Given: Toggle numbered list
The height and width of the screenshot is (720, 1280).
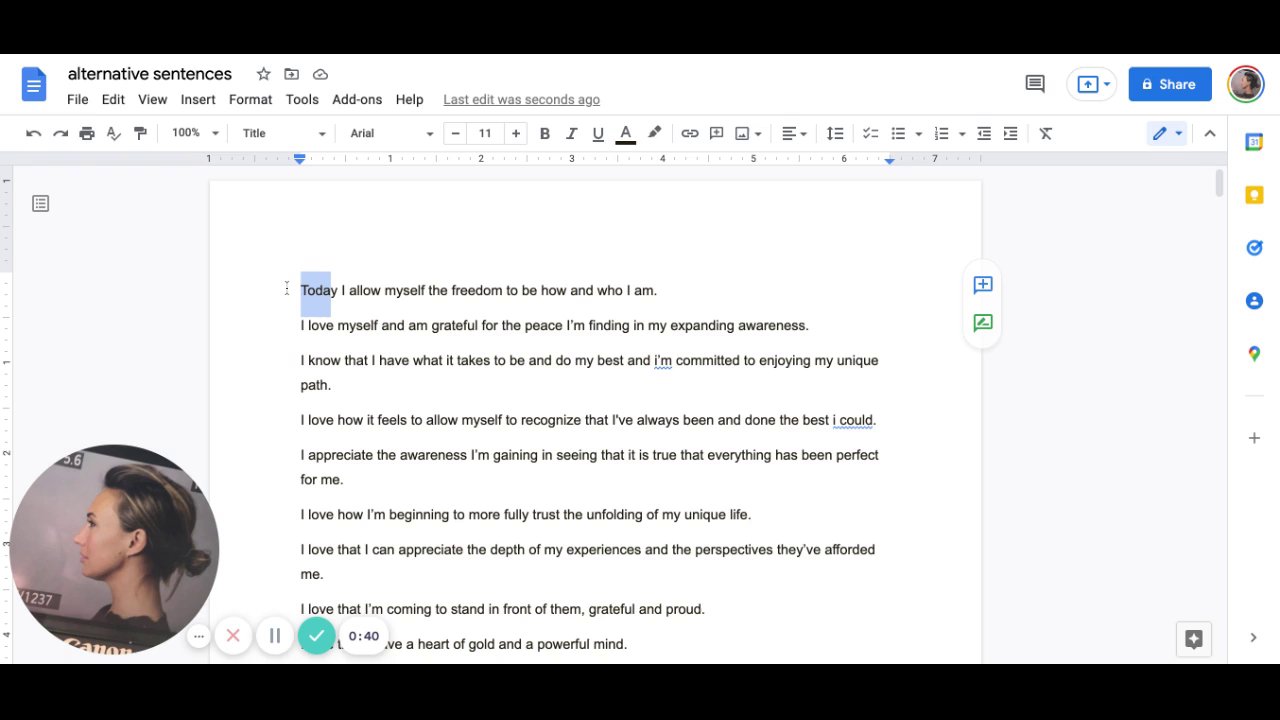Looking at the screenshot, I should click(941, 133).
